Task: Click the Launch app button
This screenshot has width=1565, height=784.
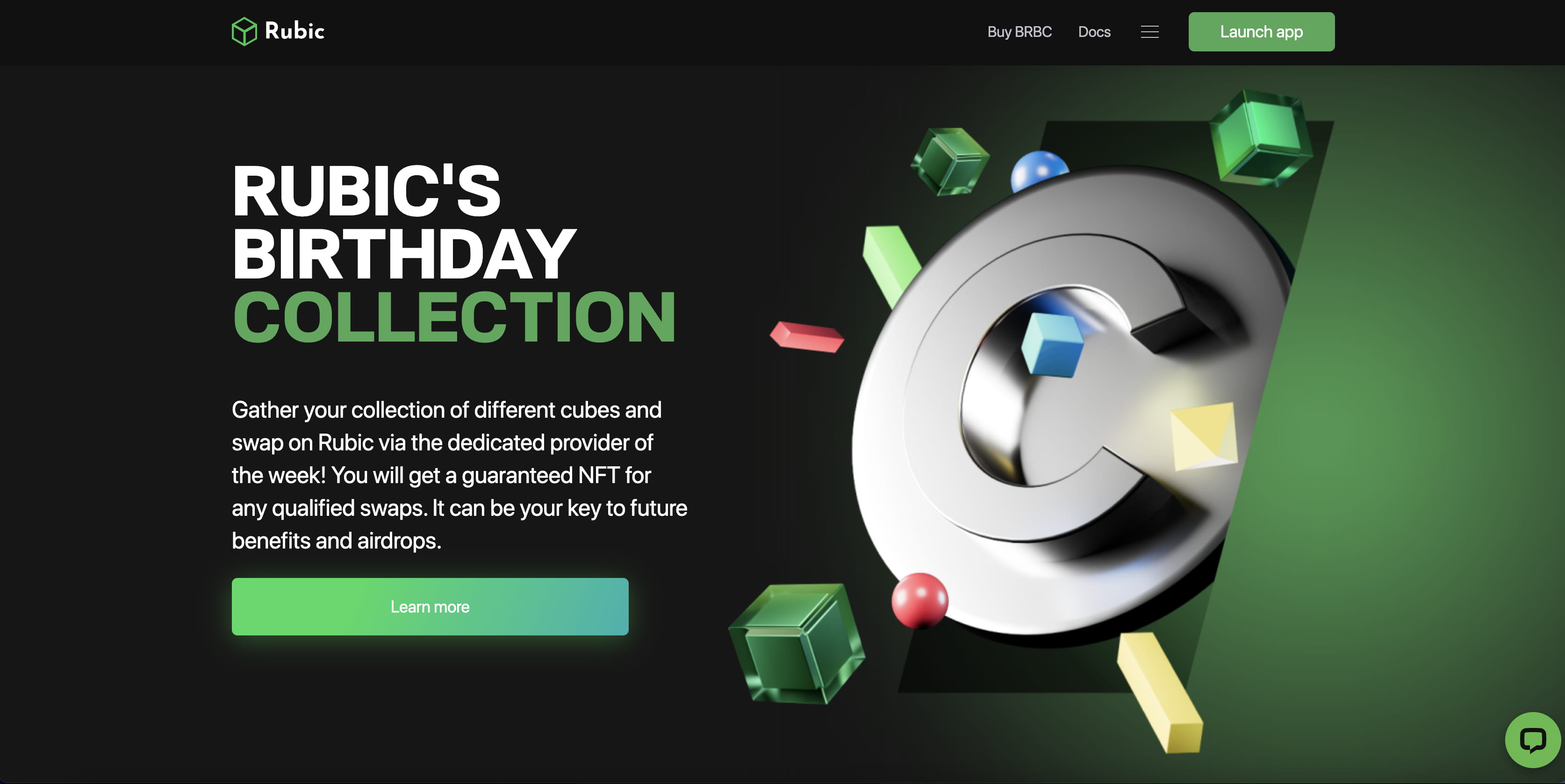Action: pyautogui.click(x=1261, y=32)
